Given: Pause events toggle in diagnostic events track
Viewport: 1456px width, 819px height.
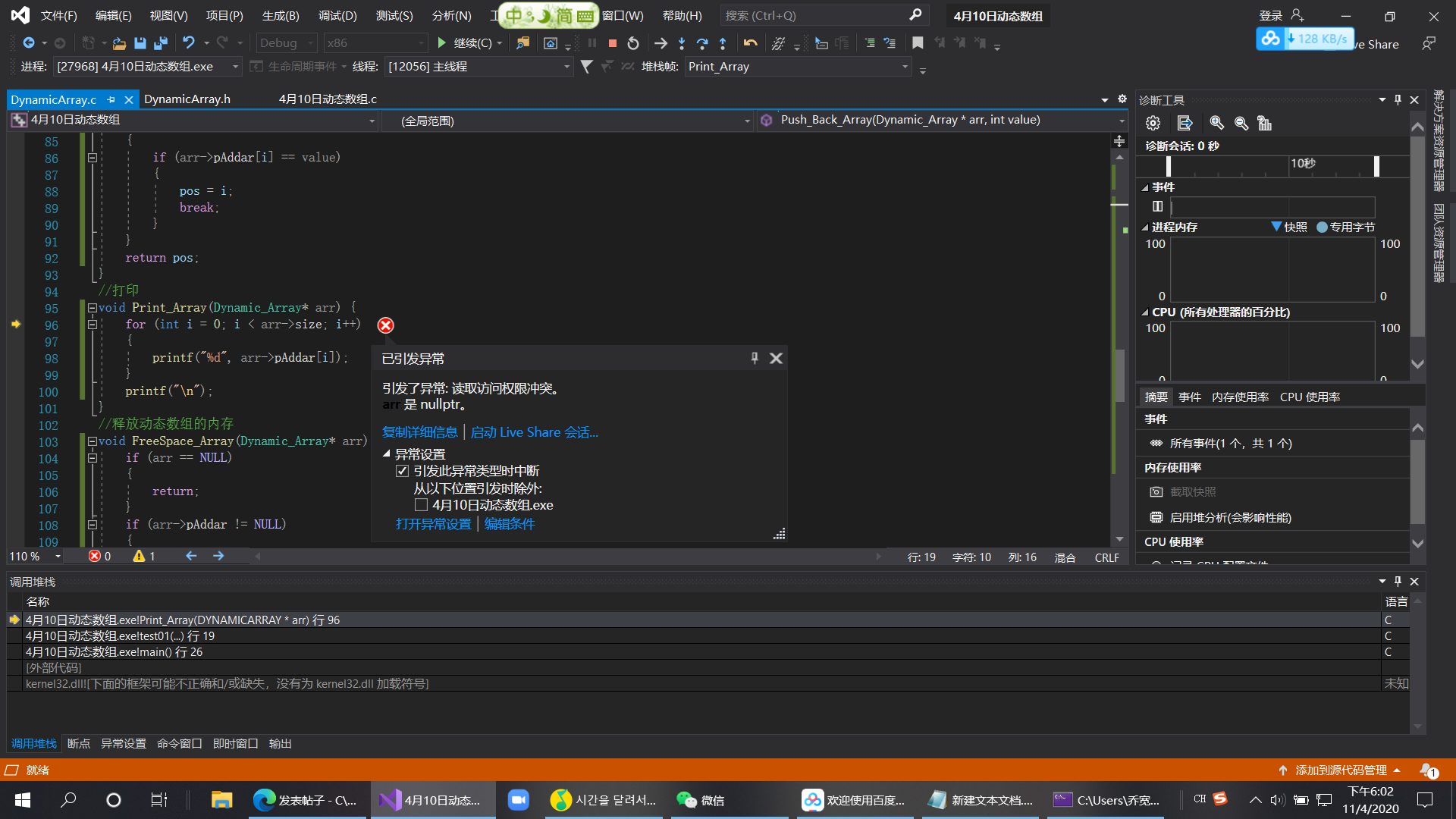Looking at the screenshot, I should pyautogui.click(x=1157, y=206).
